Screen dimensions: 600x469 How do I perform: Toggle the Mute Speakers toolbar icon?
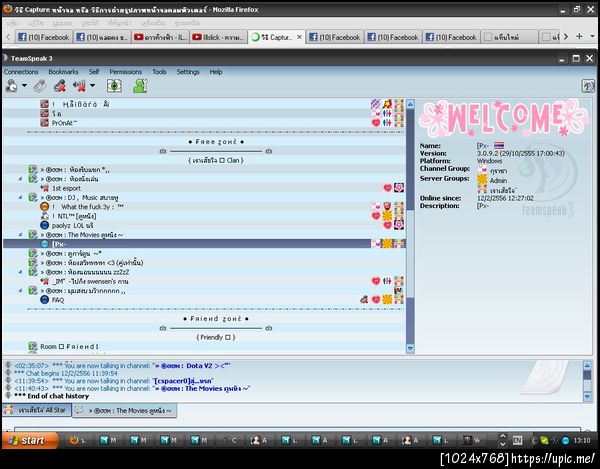(x=79, y=86)
